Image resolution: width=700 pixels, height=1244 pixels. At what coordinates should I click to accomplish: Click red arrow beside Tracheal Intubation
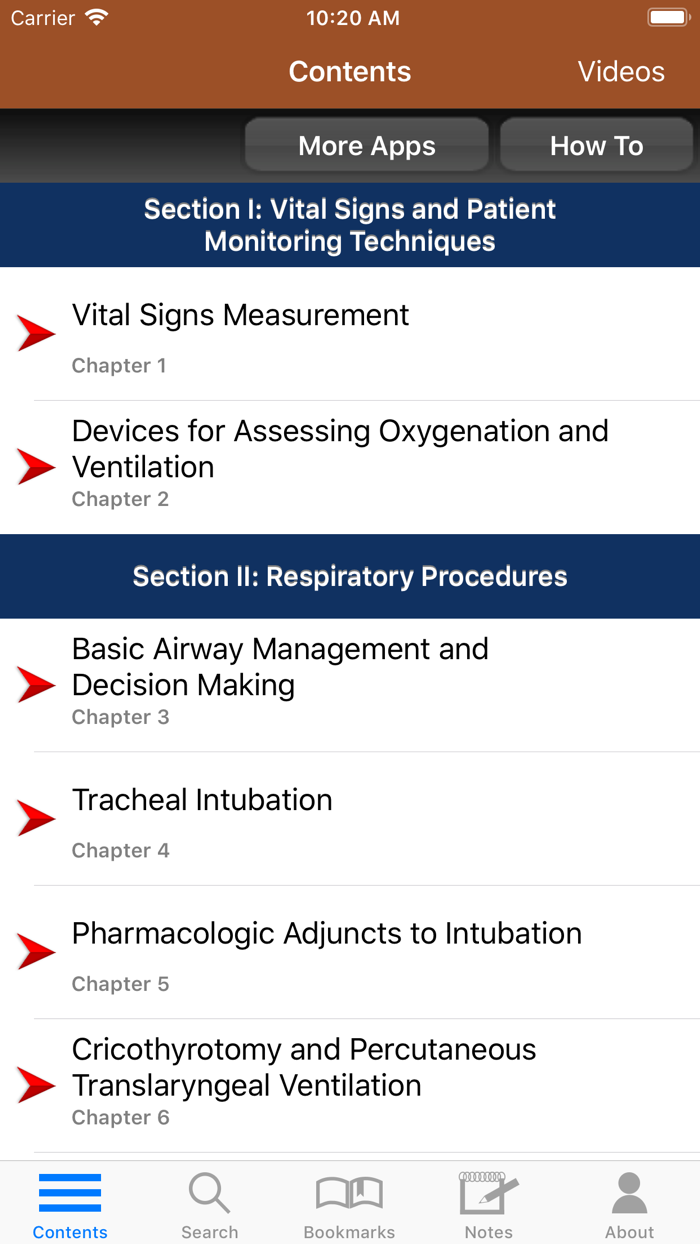[x=36, y=818]
